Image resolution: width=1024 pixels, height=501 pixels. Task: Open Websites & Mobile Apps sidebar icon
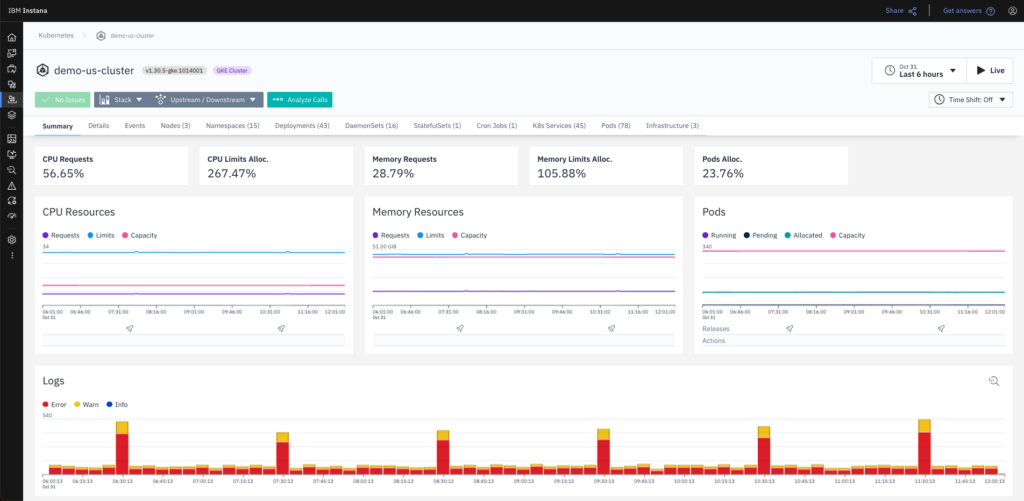pyautogui.click(x=11, y=53)
